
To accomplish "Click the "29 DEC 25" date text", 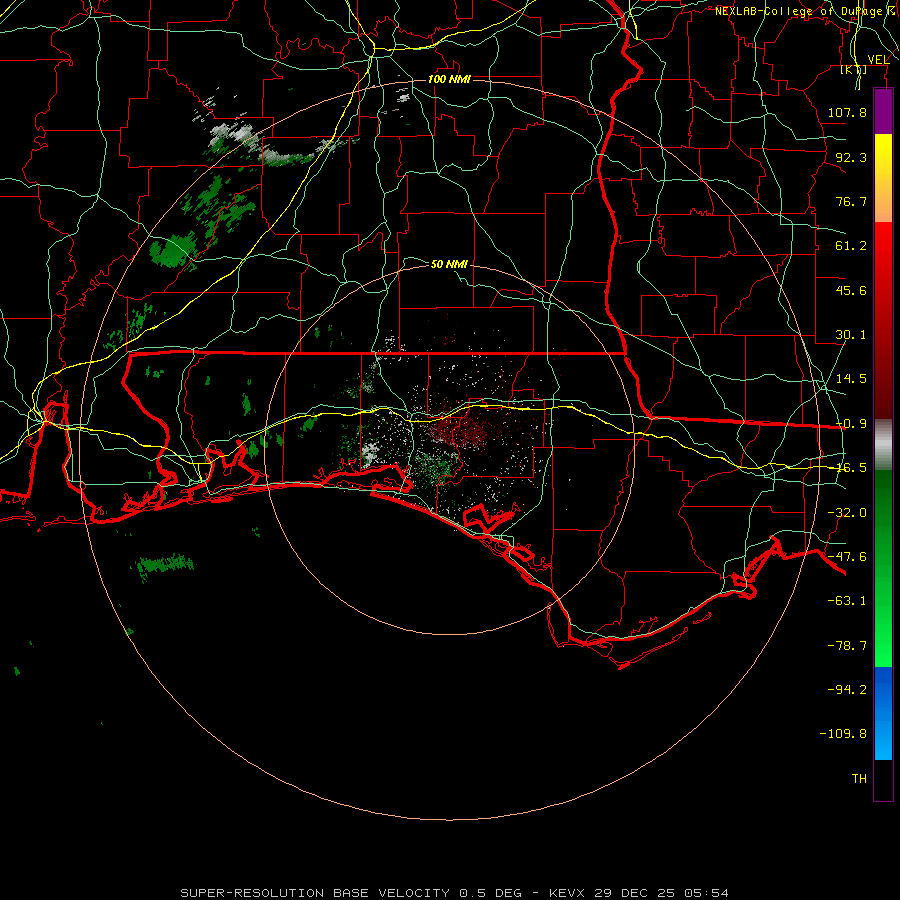I will (x=634, y=893).
